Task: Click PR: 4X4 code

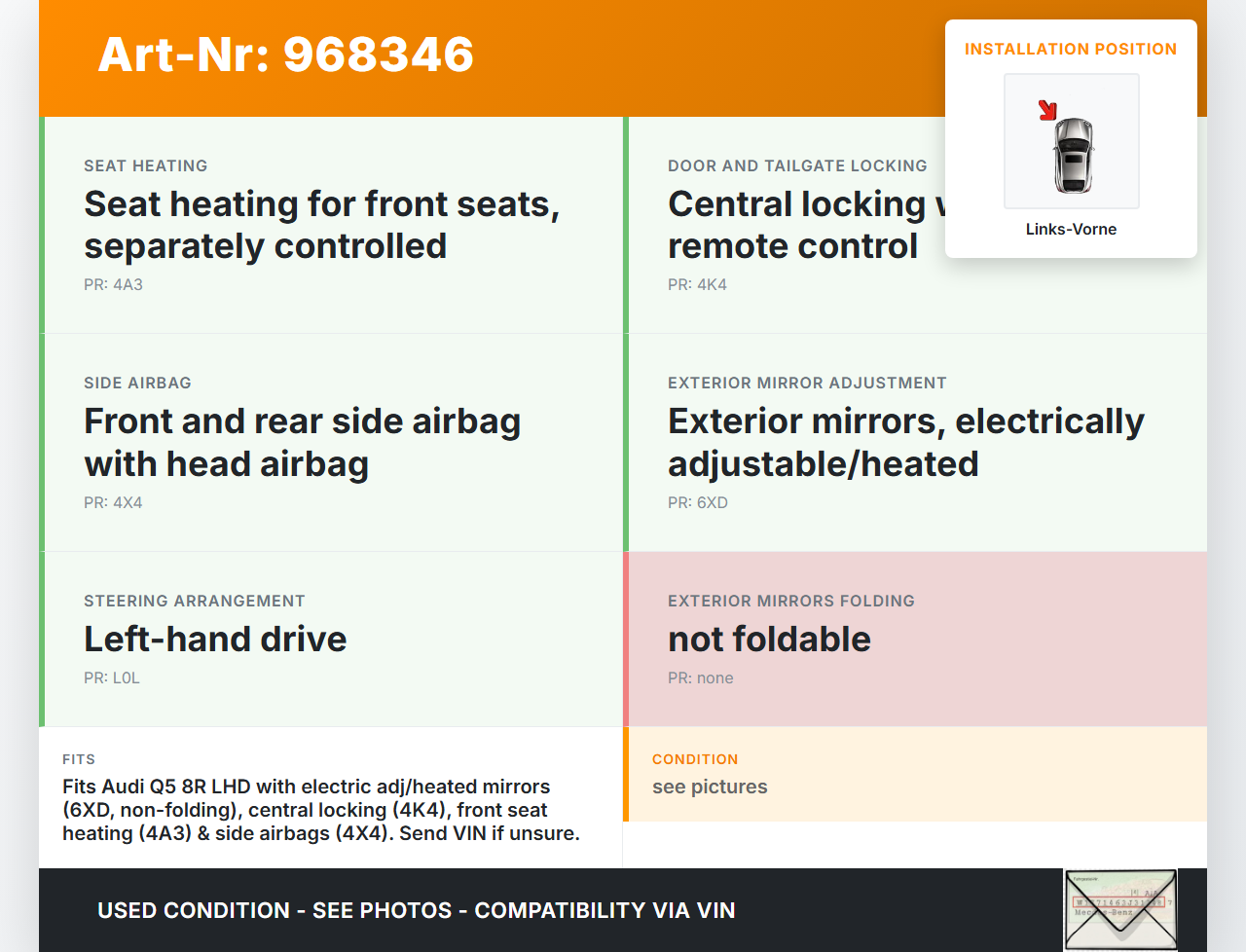Action: (x=113, y=503)
